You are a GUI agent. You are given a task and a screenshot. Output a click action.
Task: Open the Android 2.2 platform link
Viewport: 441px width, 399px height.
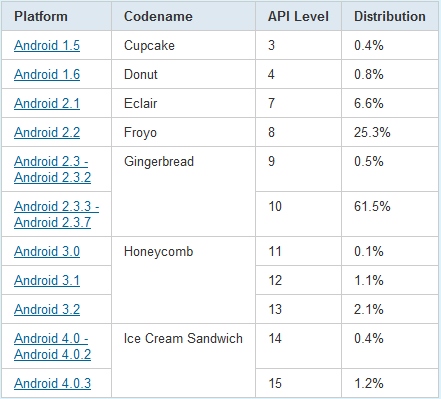[47, 132]
